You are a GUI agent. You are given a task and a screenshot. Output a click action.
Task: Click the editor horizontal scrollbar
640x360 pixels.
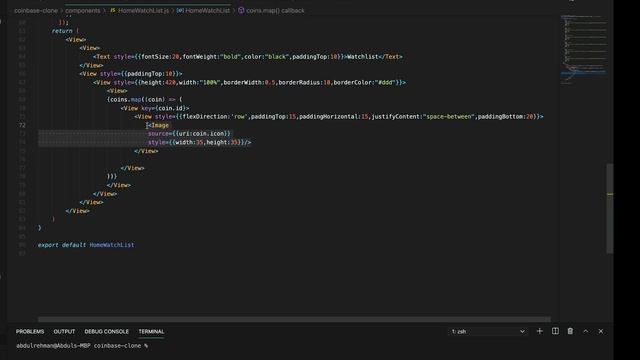point(294,319)
